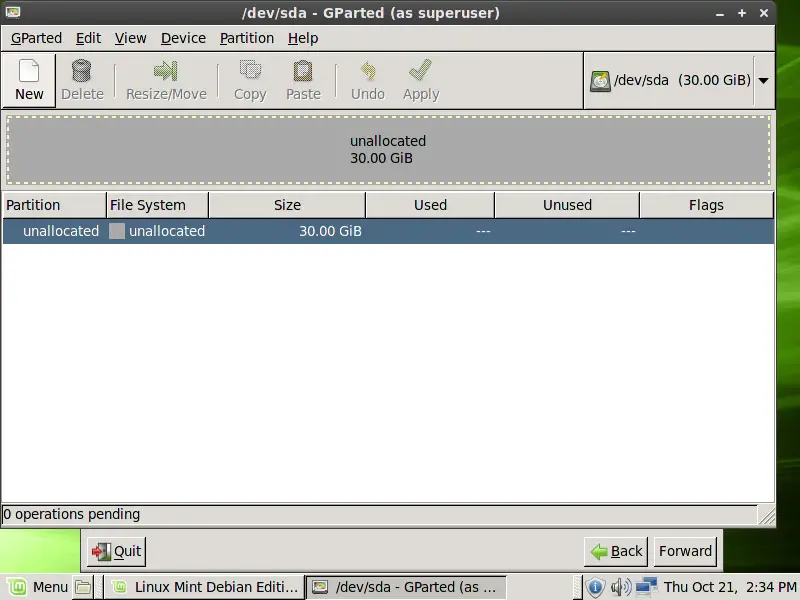Click the Linux Mint logo on Menu button
Image resolution: width=800 pixels, height=600 pixels.
[16, 587]
